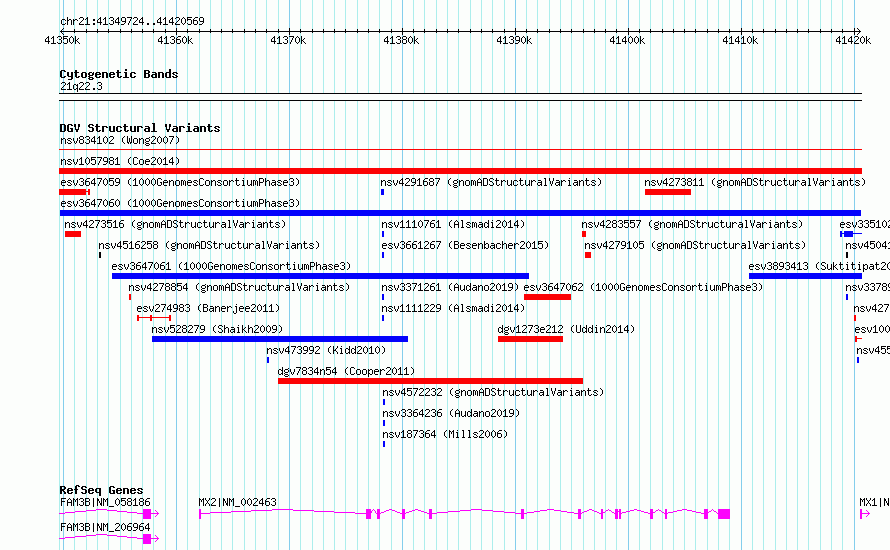Click FAM3B NM_058186 exon block
Viewport: 890px width, 550px height.
coord(147,514)
